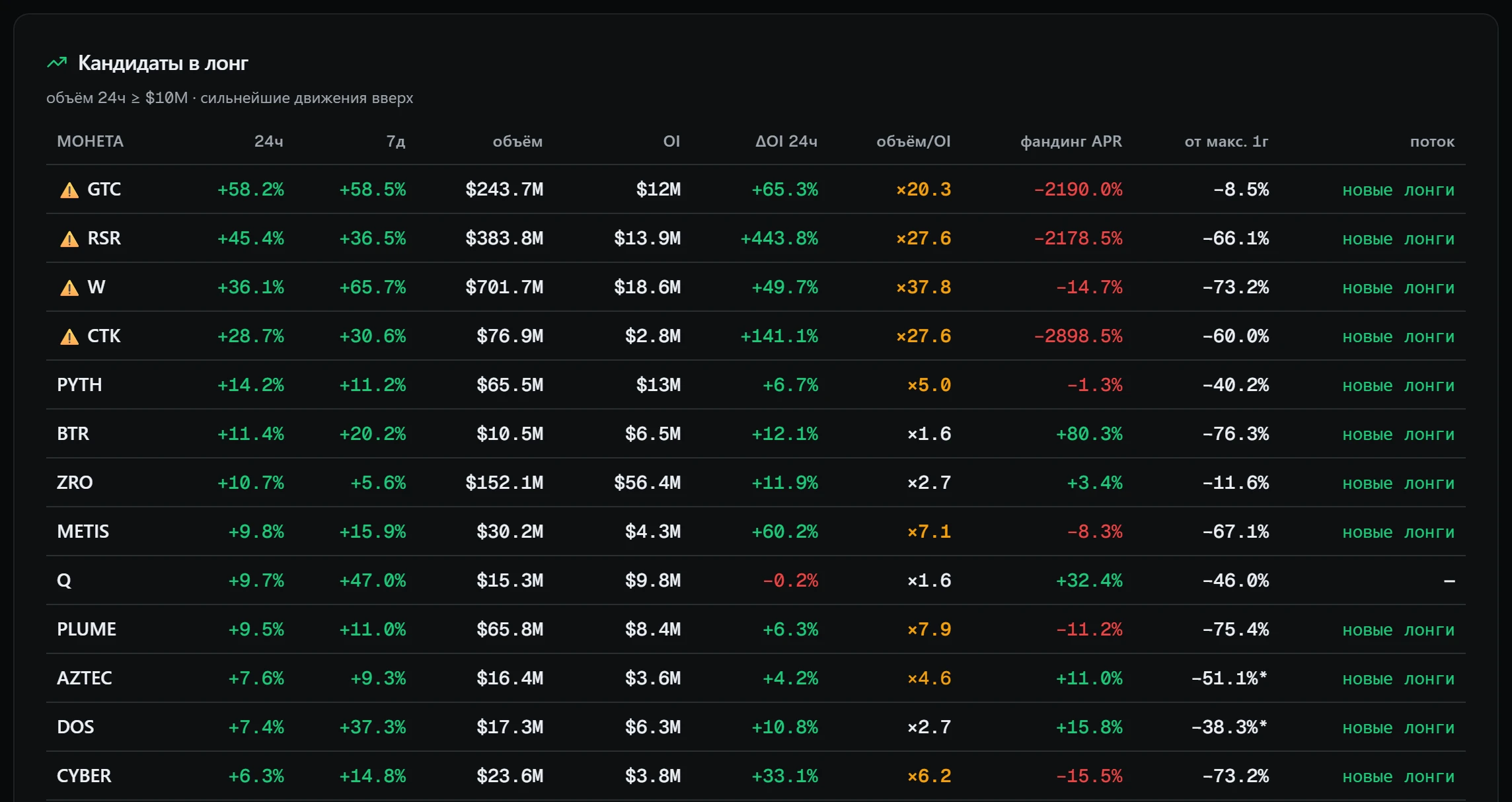Open the BTR coin entry
This screenshot has width=1512, height=802.
coord(73,434)
